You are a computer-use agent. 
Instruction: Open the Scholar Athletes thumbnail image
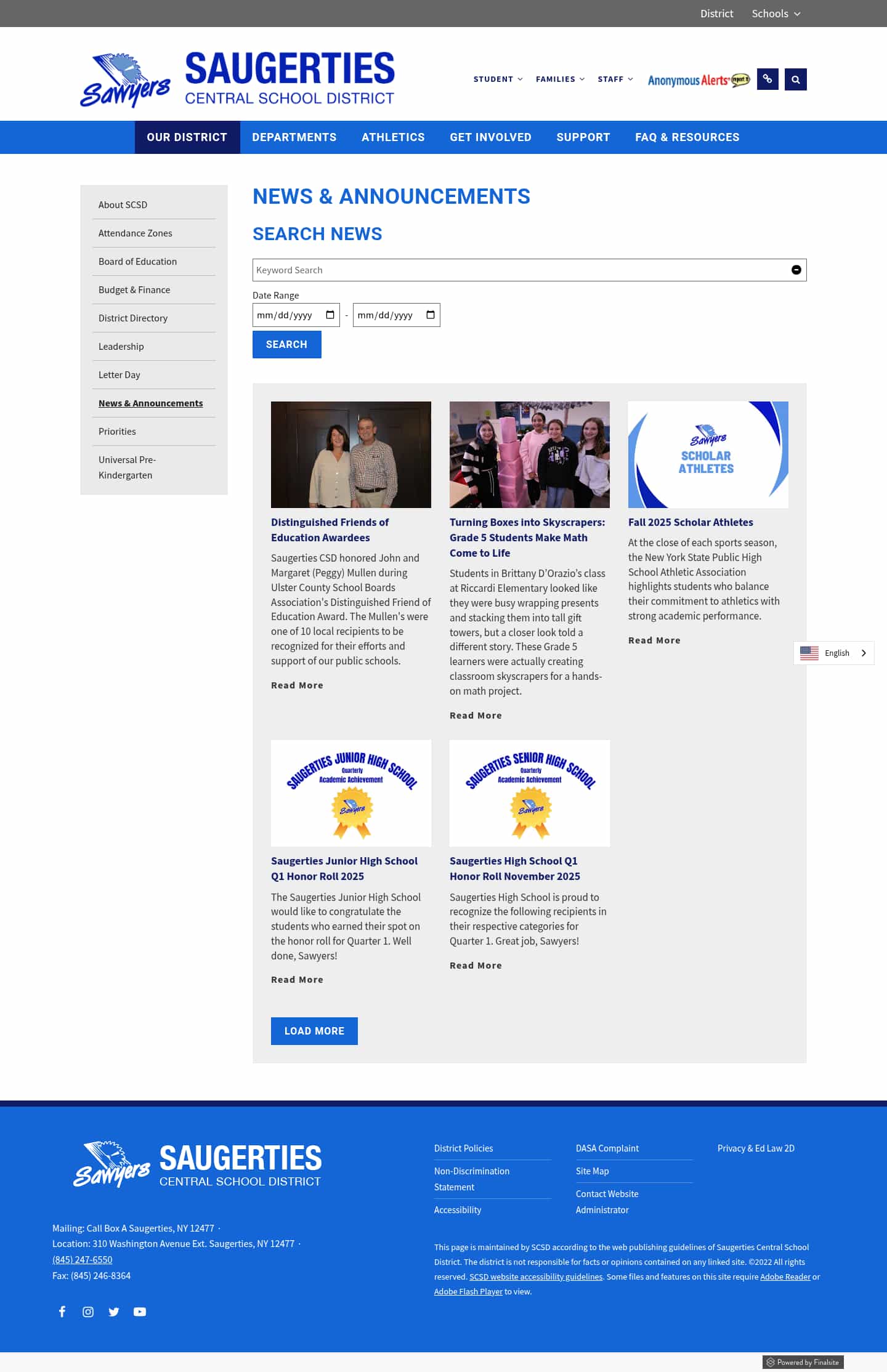tap(708, 454)
